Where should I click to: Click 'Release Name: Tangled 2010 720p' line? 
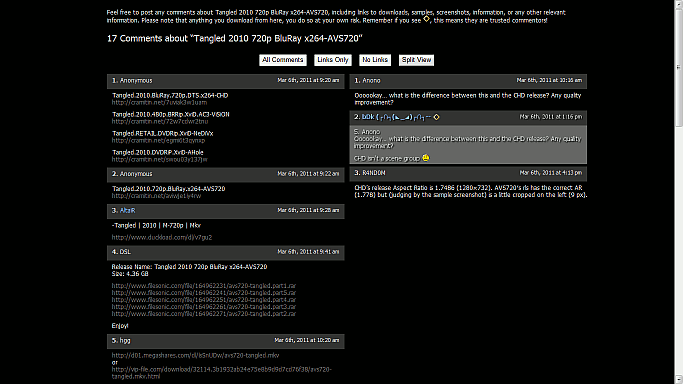point(189,267)
